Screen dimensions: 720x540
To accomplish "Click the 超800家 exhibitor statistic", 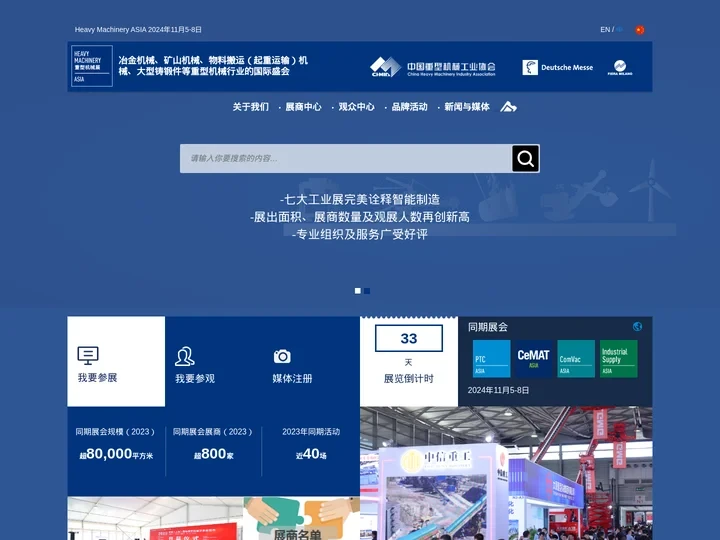I will 214,454.
